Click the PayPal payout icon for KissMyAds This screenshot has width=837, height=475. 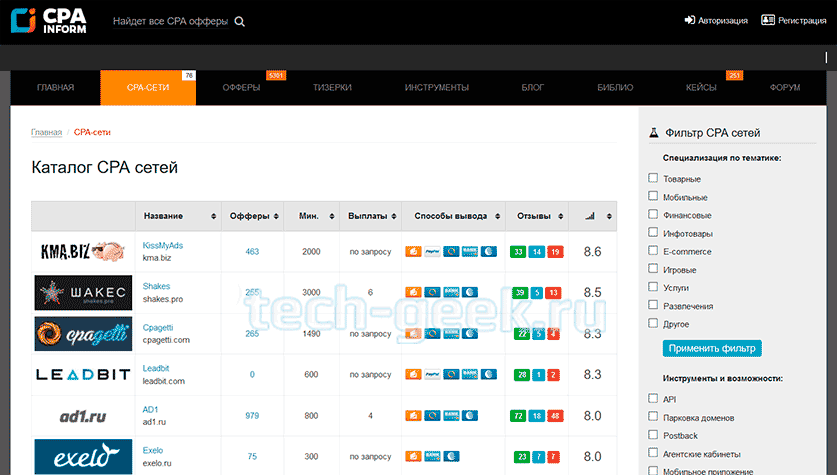[x=431, y=252]
